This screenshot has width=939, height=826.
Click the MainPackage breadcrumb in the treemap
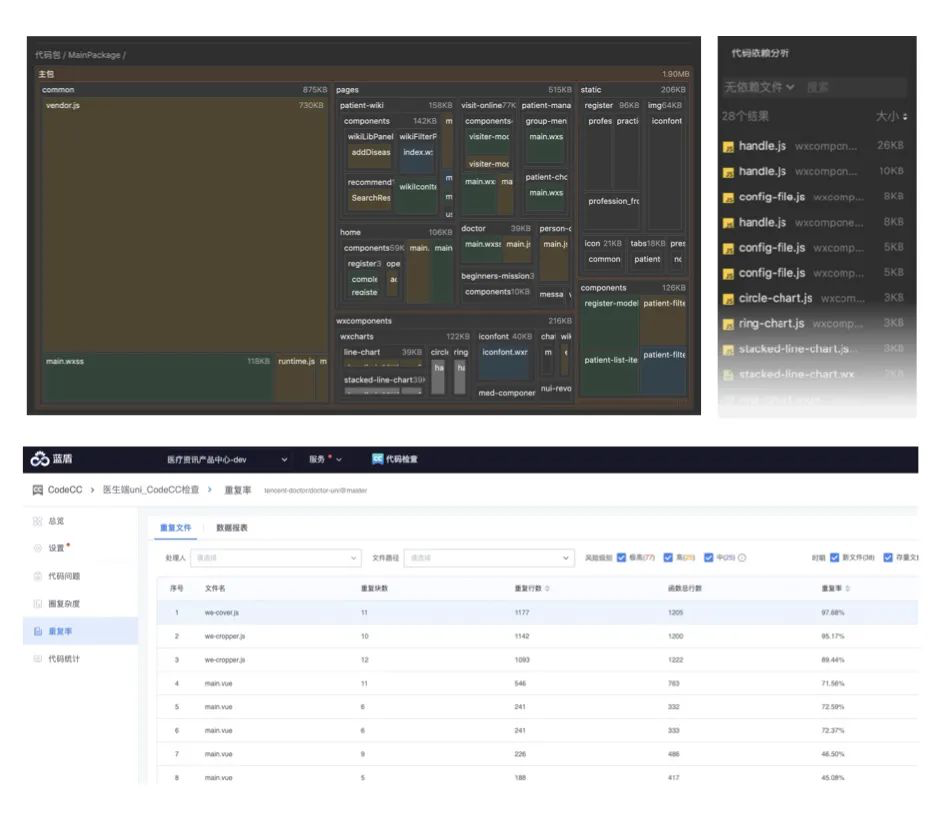[94, 55]
